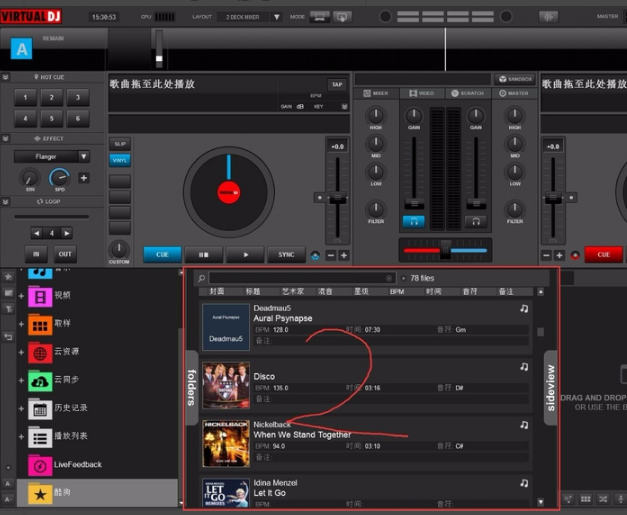Click the favorites star icon in sidebar strip

[8, 277]
